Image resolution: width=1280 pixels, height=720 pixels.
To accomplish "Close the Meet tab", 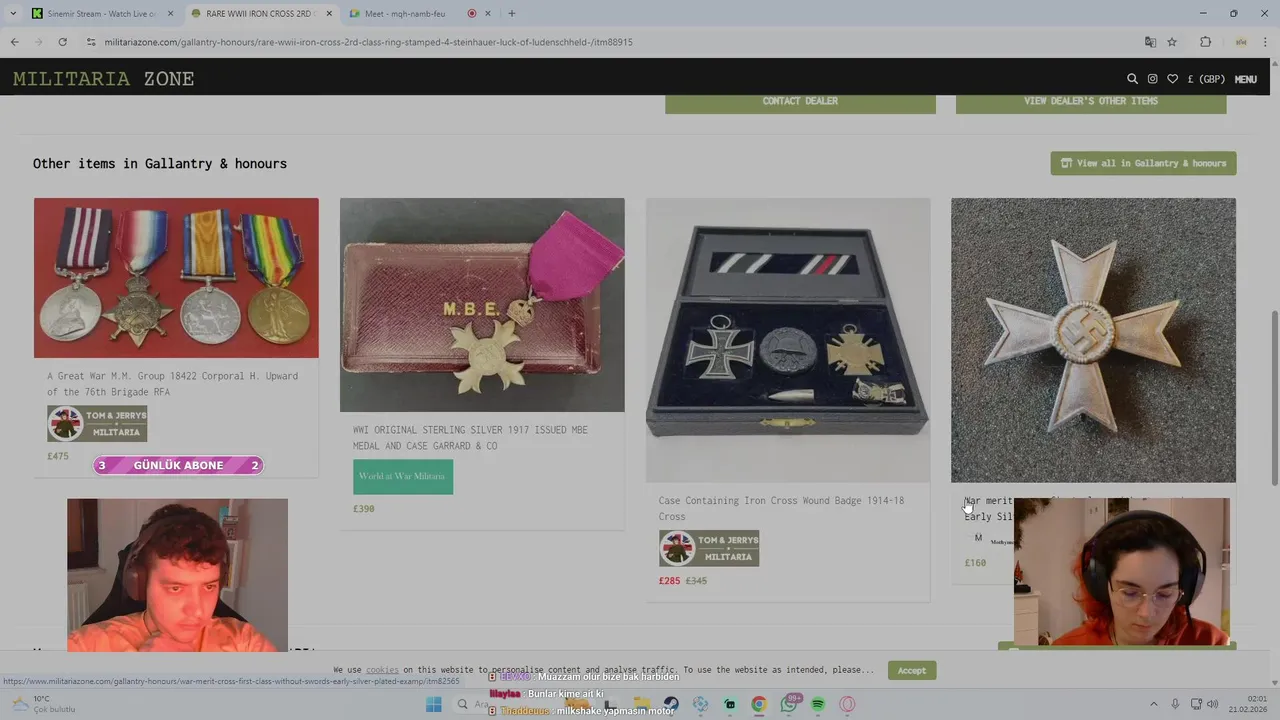I will tap(488, 14).
